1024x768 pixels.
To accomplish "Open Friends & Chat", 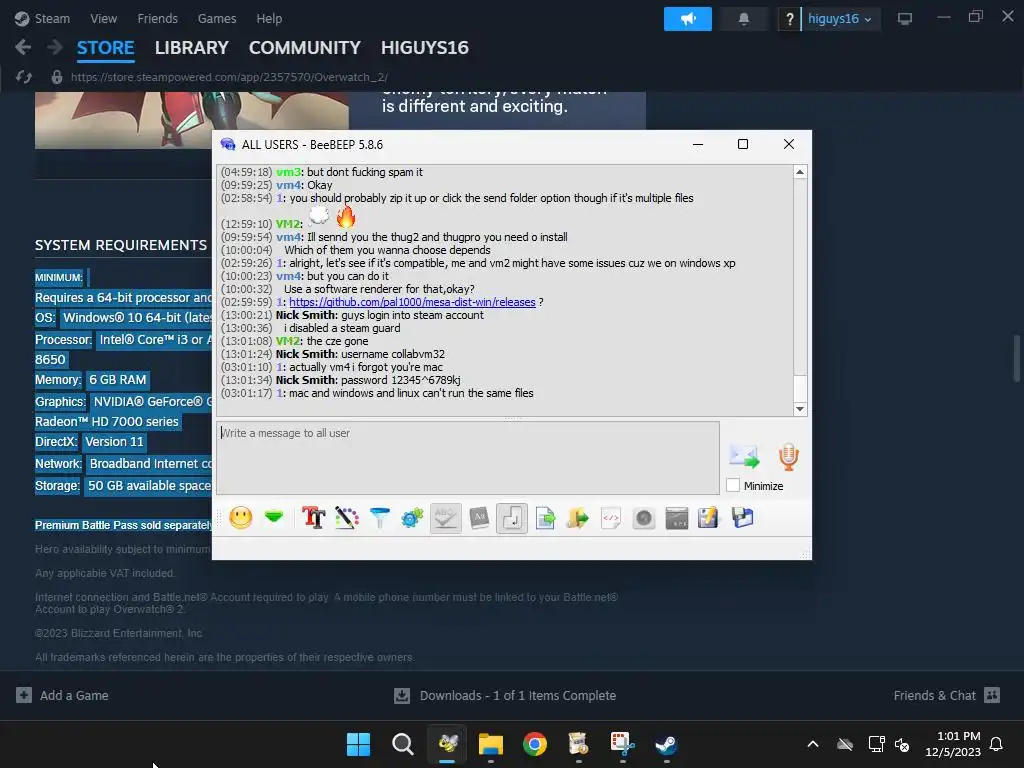I will click(946, 696).
